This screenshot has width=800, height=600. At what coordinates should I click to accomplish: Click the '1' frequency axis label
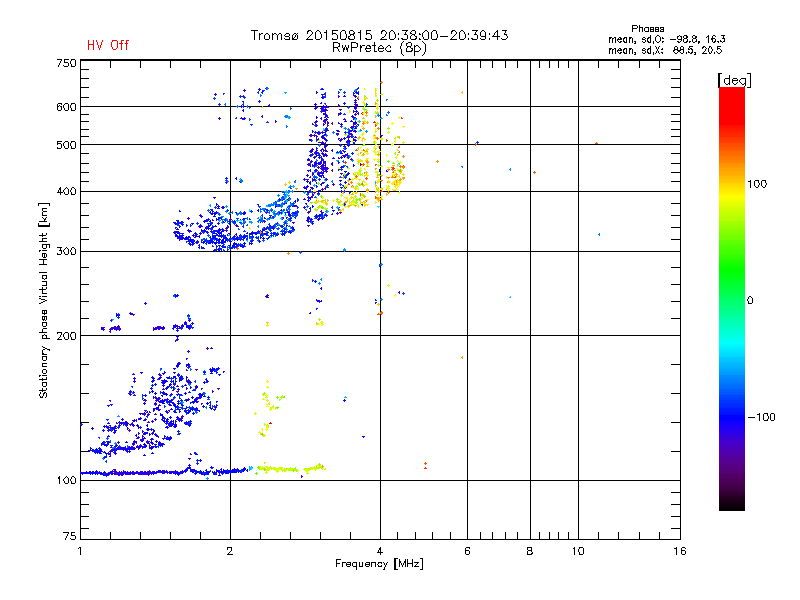(x=80, y=551)
